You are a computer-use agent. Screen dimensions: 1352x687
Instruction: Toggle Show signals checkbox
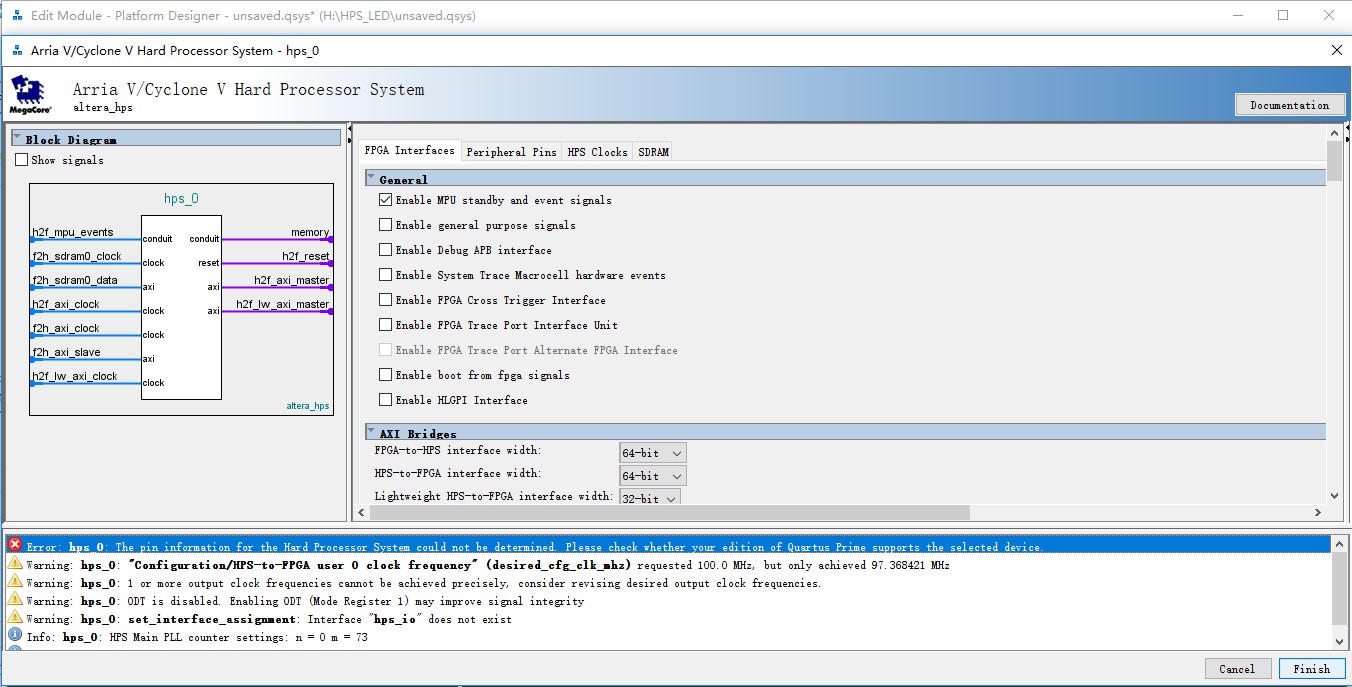pyautogui.click(x=22, y=160)
